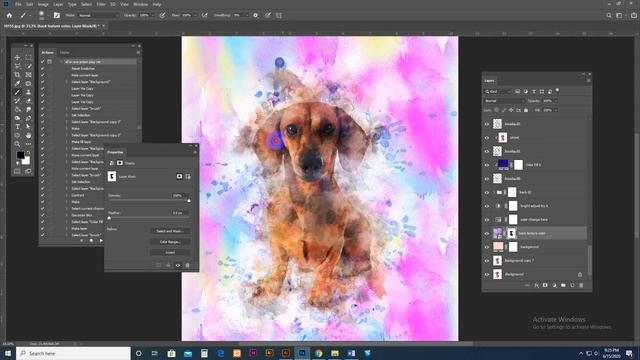The image size is (640, 360).
Task: Open the Windows Start menu
Action: [8, 353]
